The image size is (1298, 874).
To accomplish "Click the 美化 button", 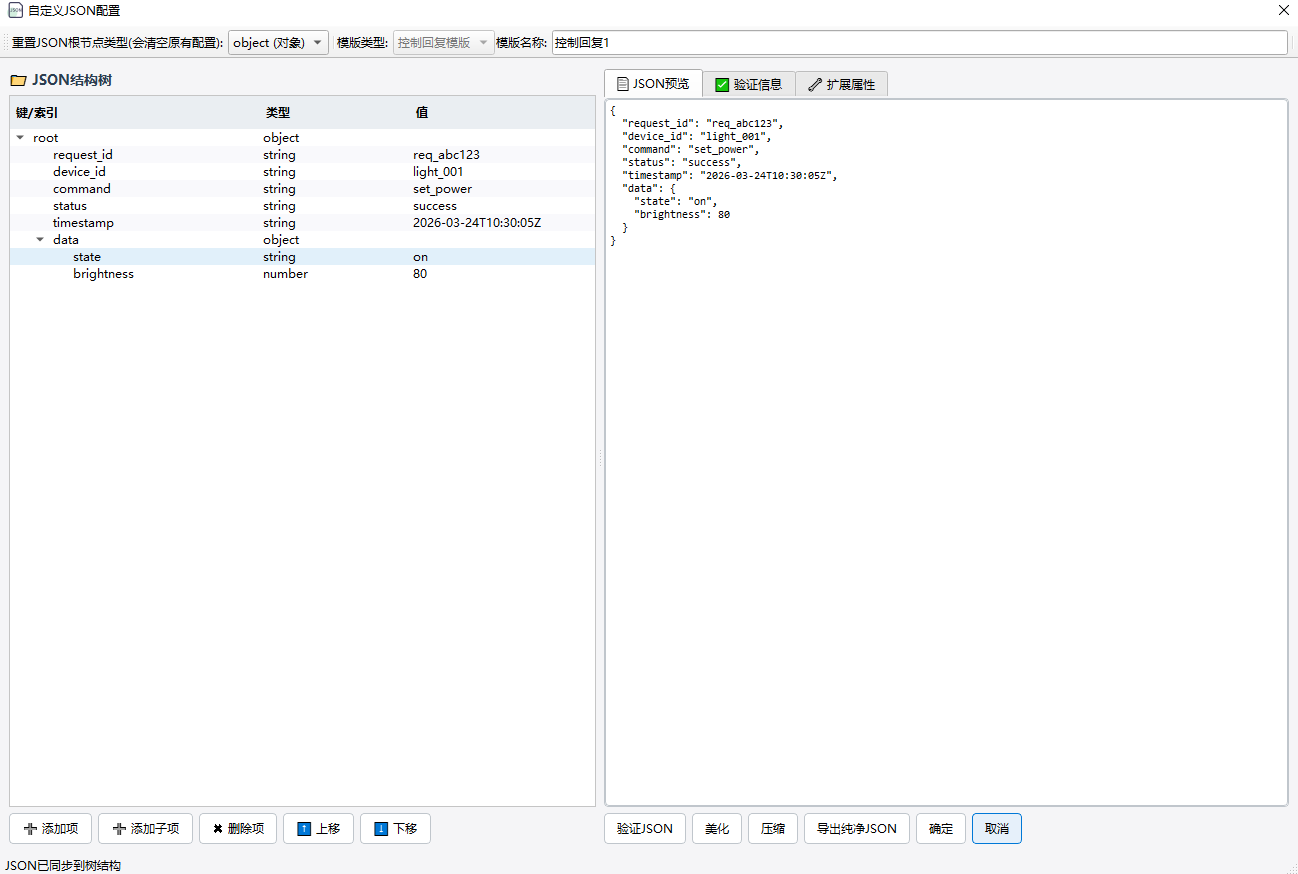I will tap(716, 829).
